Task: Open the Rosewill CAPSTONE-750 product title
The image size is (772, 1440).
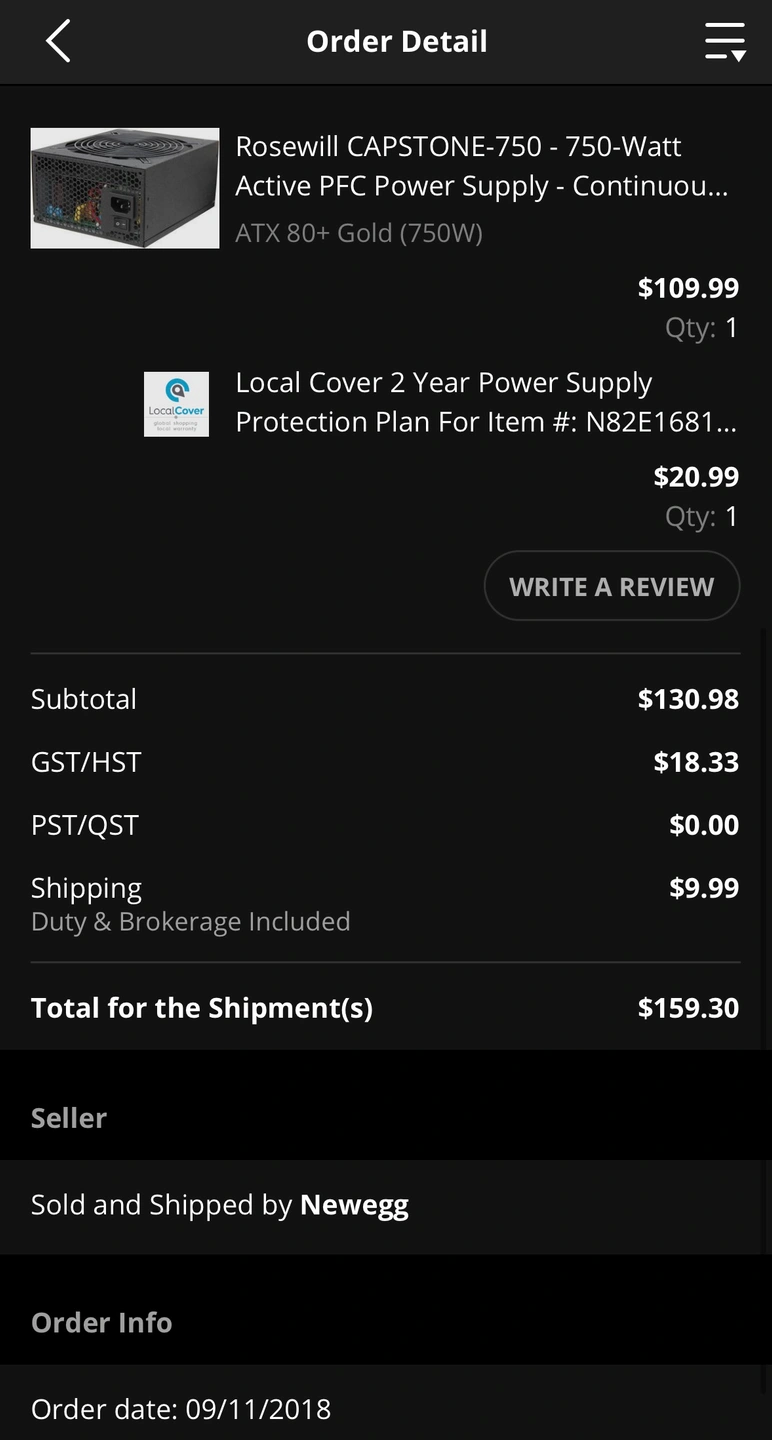Action: [x=481, y=166]
